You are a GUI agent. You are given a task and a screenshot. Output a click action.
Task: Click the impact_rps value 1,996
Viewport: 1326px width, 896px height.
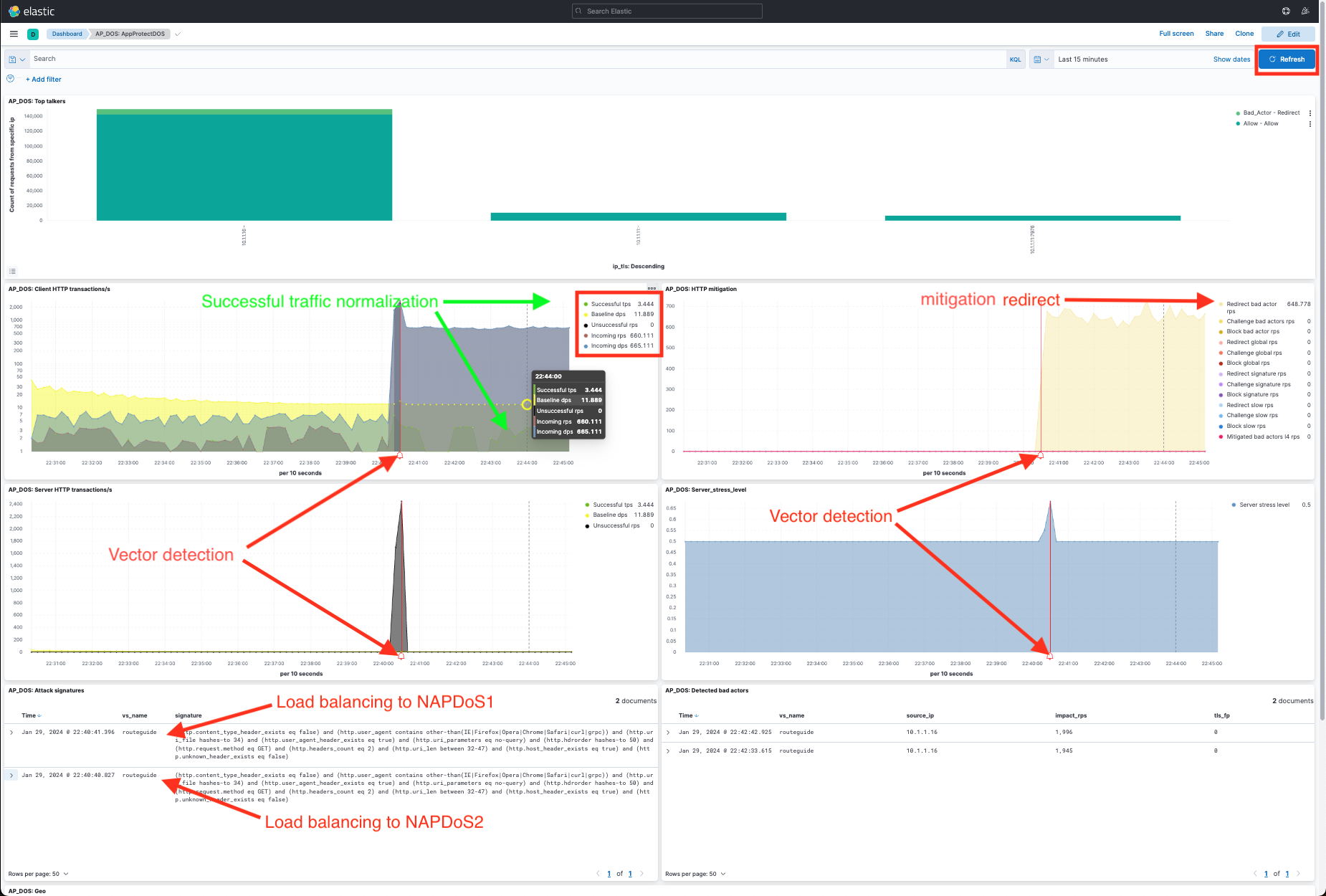tap(1064, 733)
